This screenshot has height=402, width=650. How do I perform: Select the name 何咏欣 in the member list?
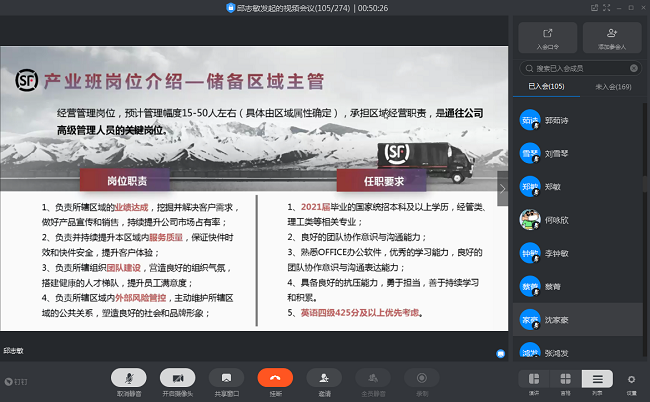tap(556, 220)
